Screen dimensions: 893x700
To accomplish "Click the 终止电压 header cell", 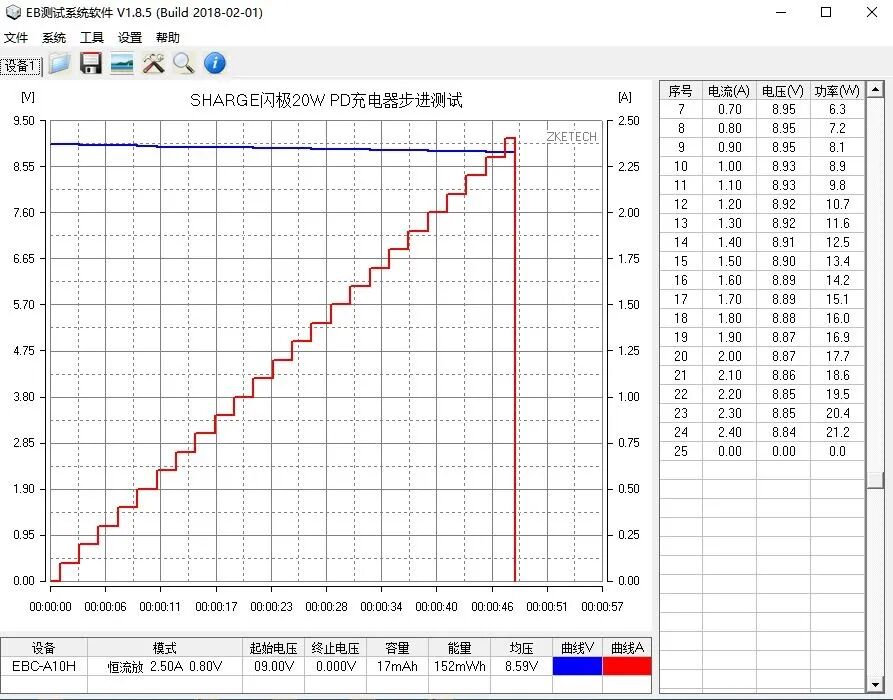I will [335, 648].
